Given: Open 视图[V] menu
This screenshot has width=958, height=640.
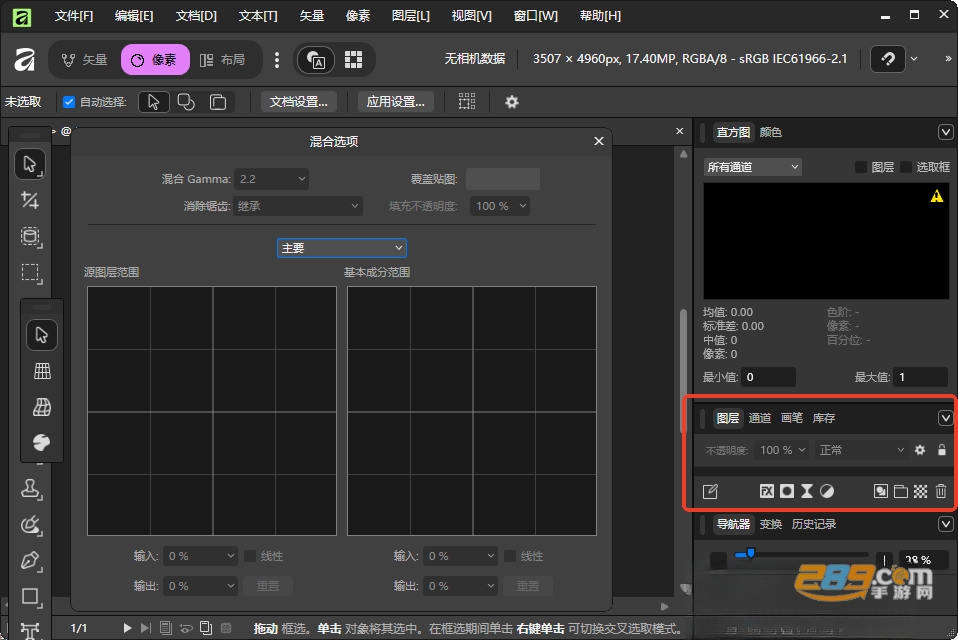Looking at the screenshot, I should pos(471,16).
